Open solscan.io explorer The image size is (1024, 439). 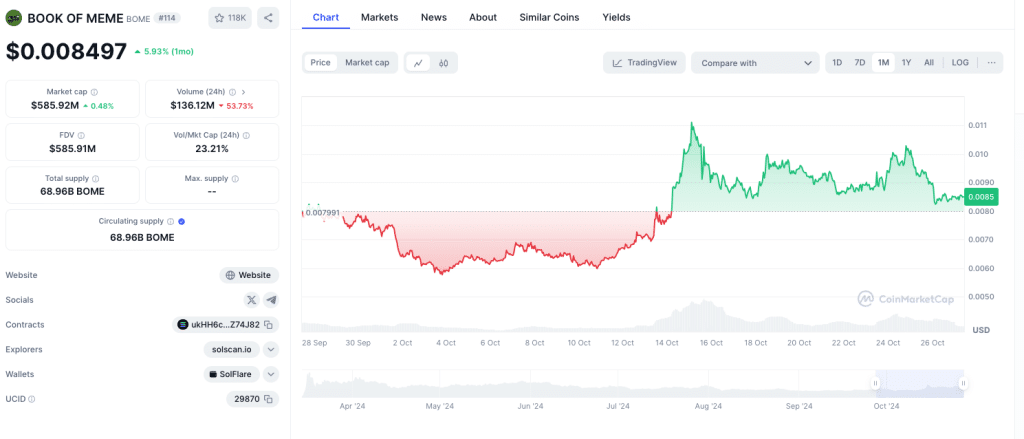coord(232,350)
